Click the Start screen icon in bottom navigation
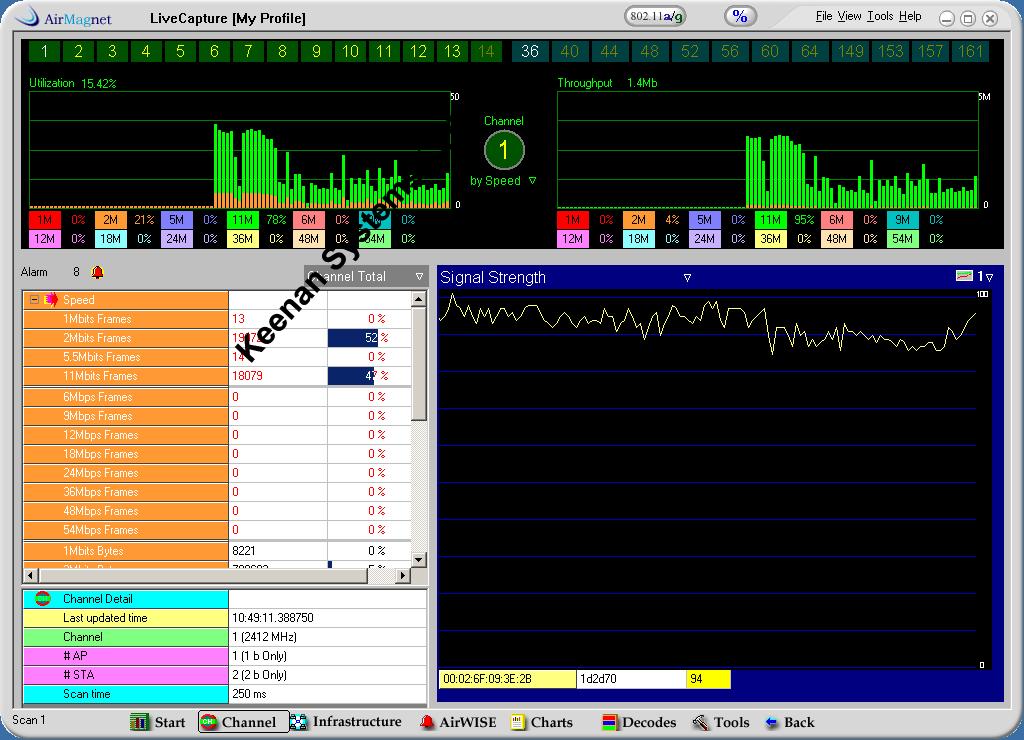 pyautogui.click(x=139, y=722)
